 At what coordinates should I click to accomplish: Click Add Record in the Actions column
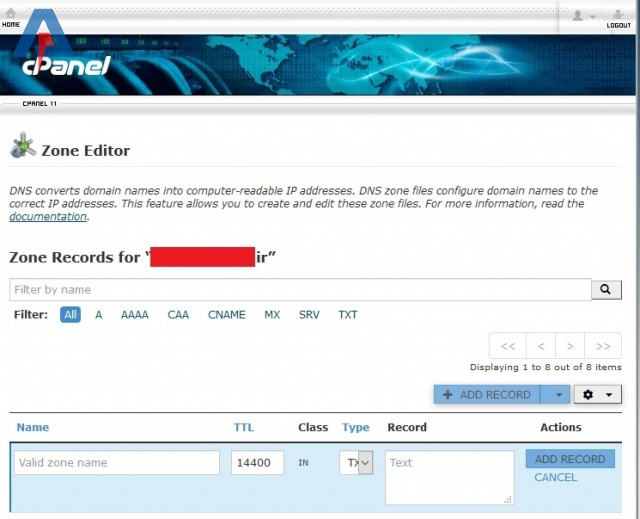click(x=570, y=459)
